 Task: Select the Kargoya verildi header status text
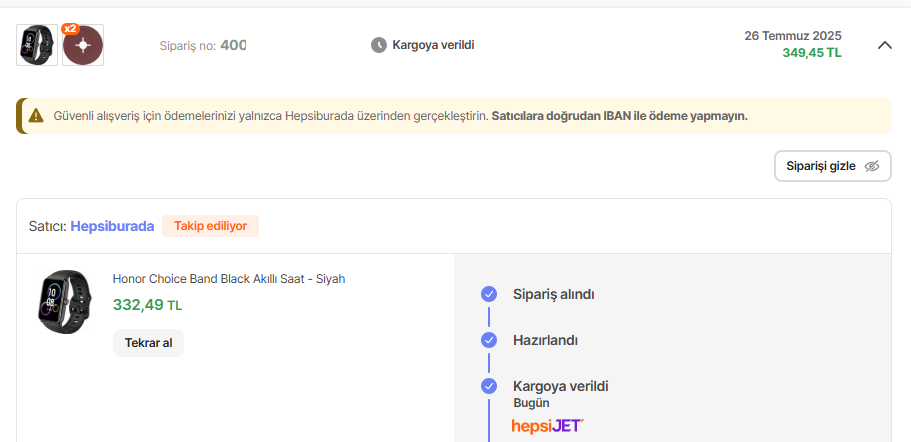point(433,45)
